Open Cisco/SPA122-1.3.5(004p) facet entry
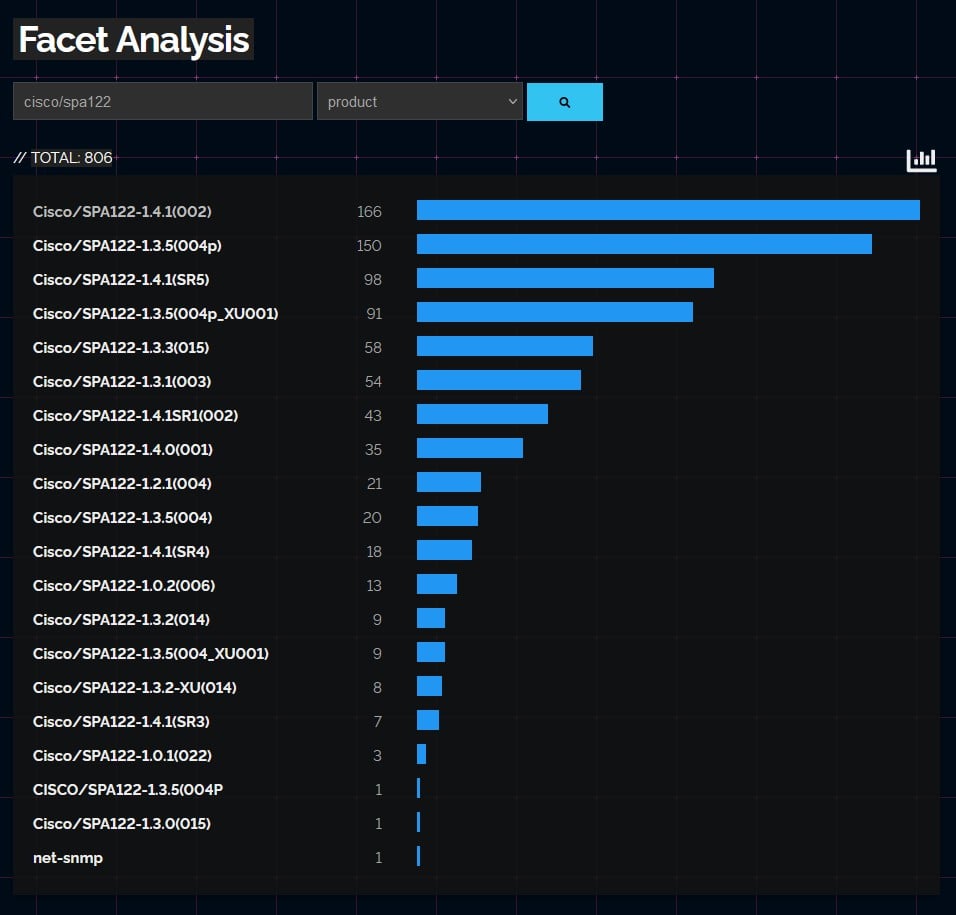Screen dimensions: 956x915 [127, 246]
